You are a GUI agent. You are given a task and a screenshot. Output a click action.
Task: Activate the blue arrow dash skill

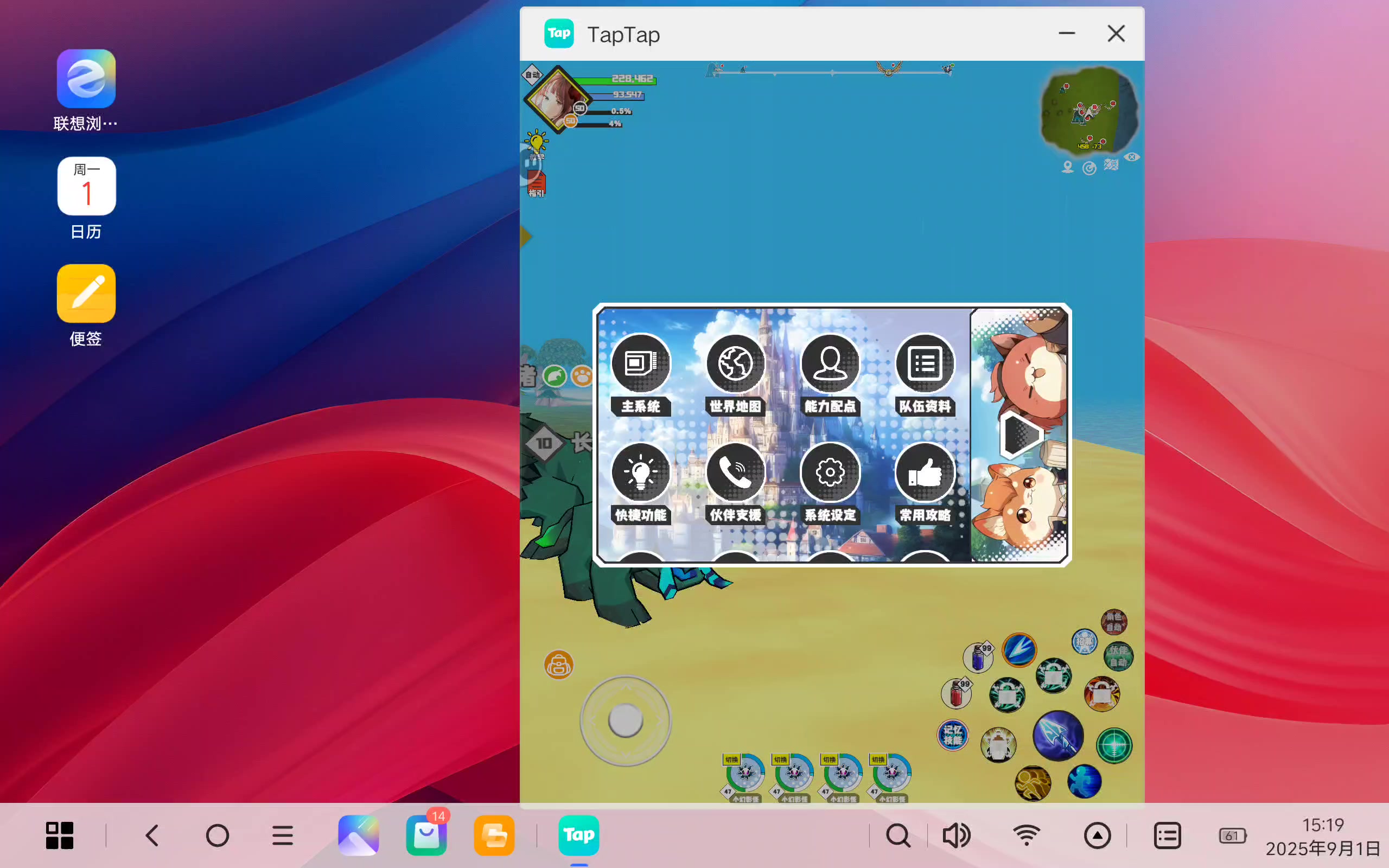pos(1019,650)
